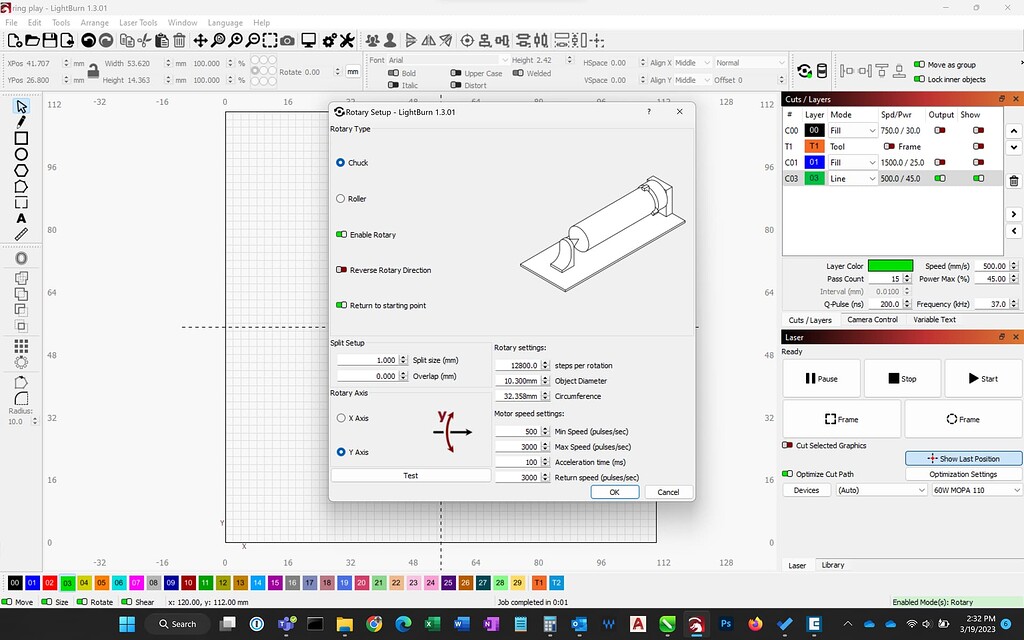Activate the Text creation tool
The width and height of the screenshot is (1024, 640).
(22, 218)
